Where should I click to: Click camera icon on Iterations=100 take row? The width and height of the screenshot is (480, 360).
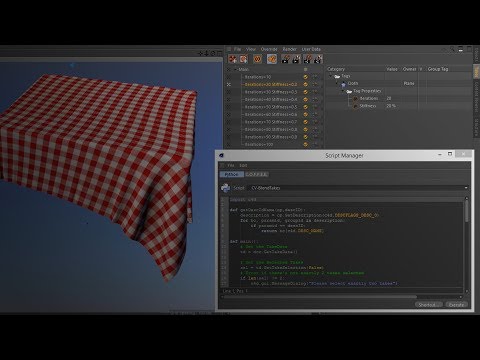(315, 145)
